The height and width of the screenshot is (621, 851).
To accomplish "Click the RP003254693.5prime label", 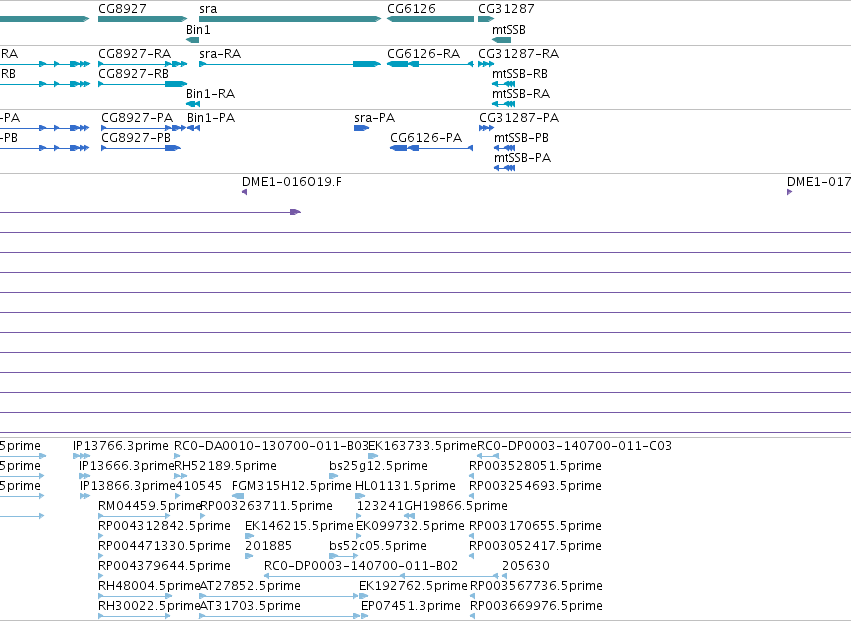I will click(x=535, y=485).
